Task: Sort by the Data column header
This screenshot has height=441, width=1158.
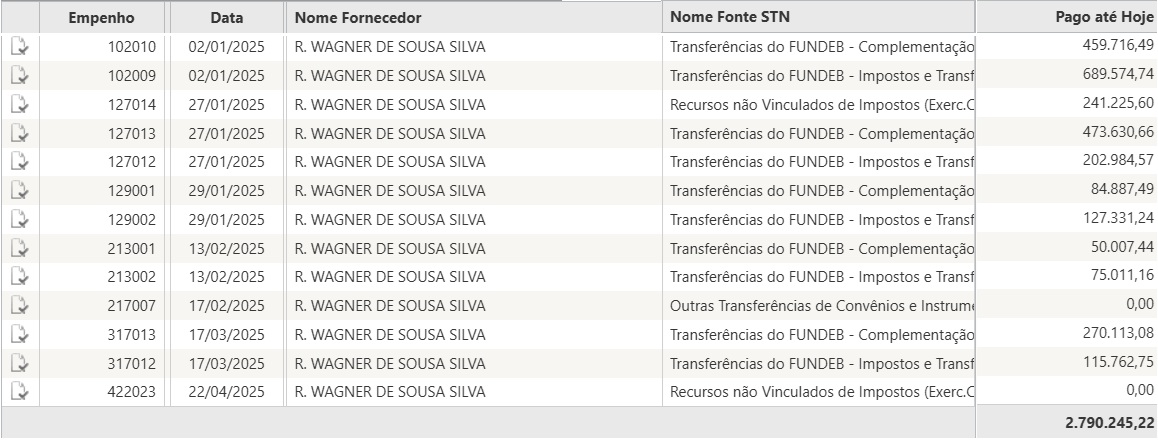Action: 227,18
